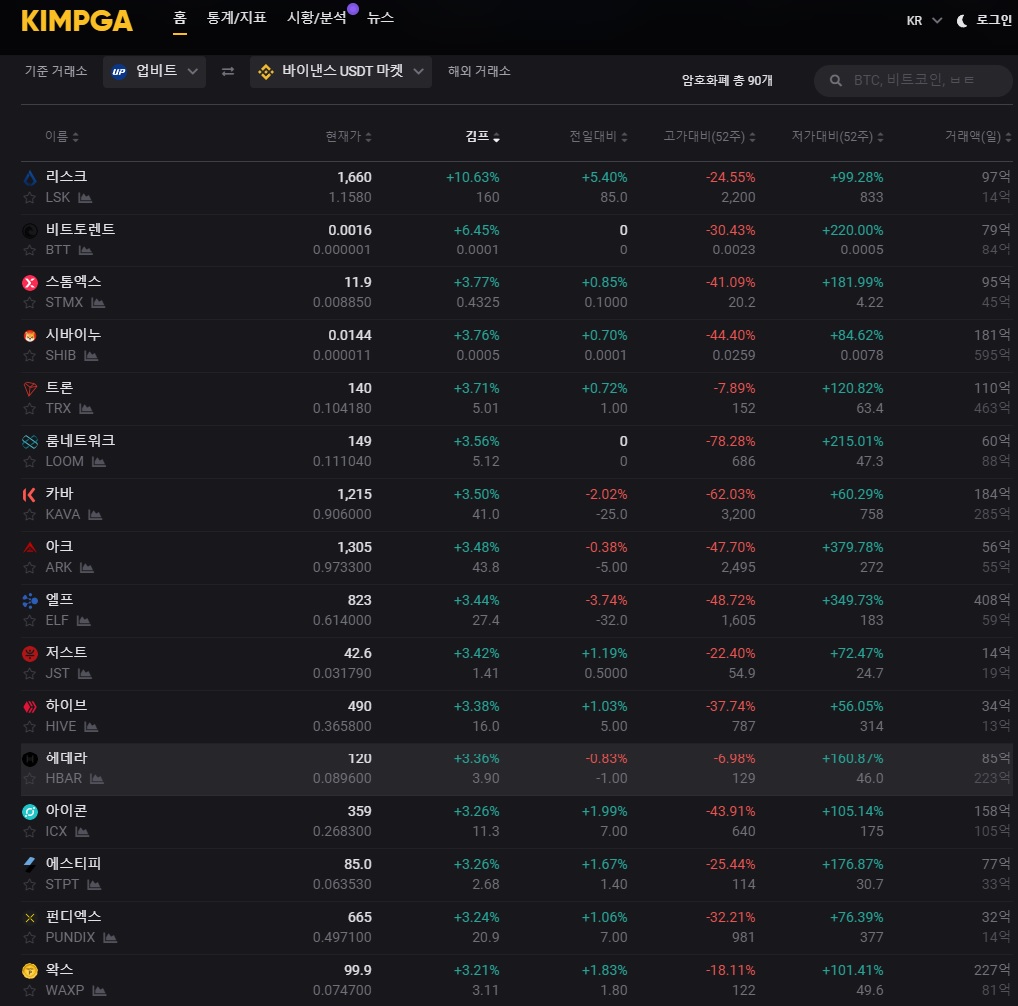This screenshot has height=1006, width=1018.
Task: Sort by 이름 column
Action: (x=62, y=136)
